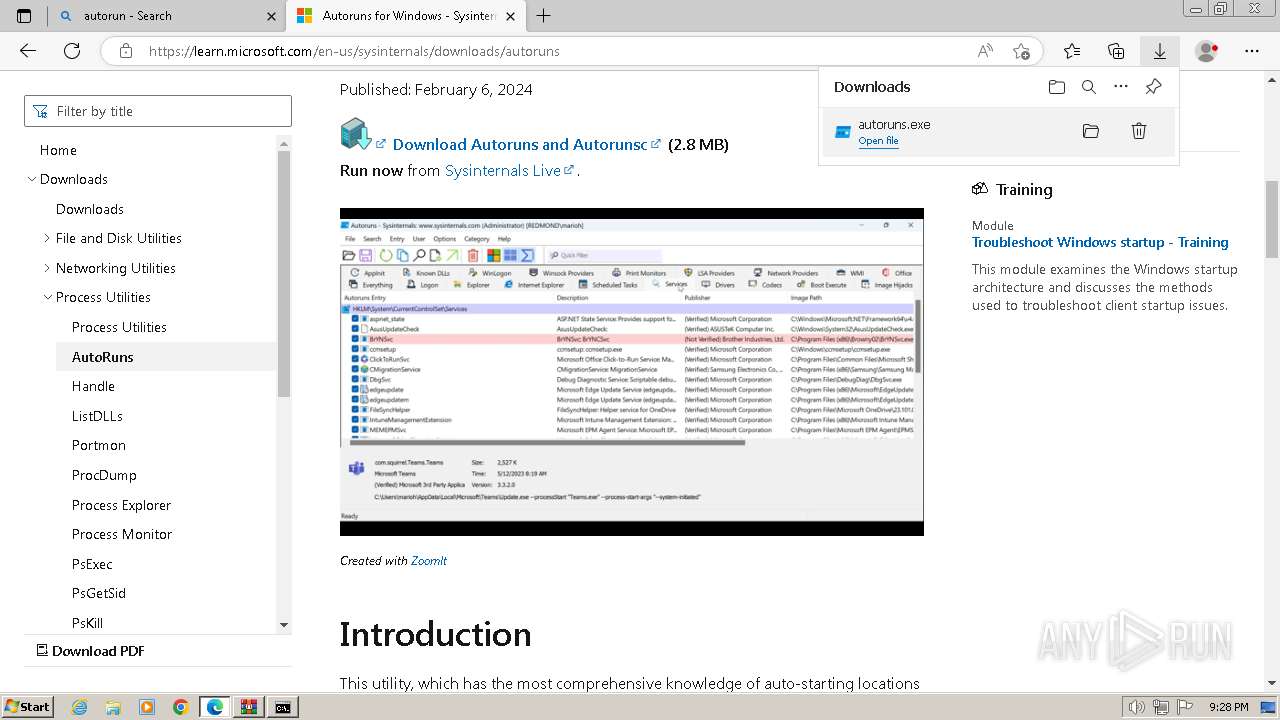Click the Read aloud icon in address bar
Viewport: 1280px width, 720px height.
tap(985, 51)
